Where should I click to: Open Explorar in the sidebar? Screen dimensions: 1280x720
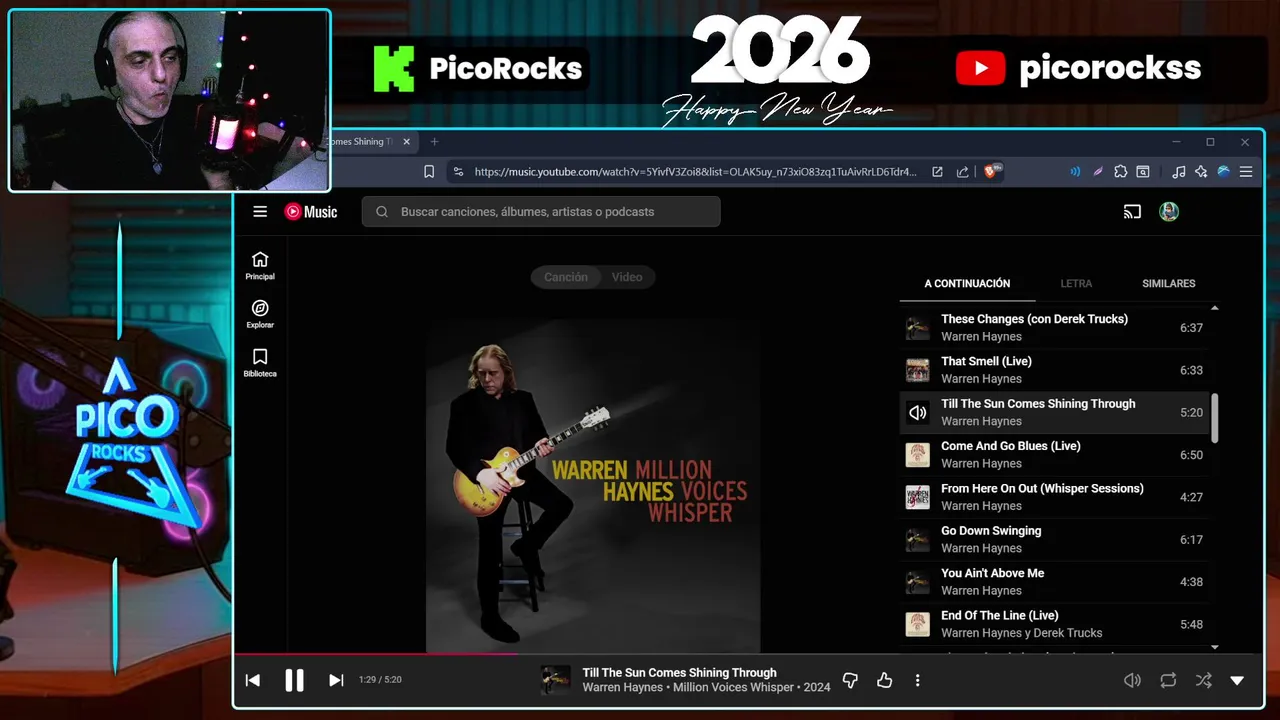(260, 314)
